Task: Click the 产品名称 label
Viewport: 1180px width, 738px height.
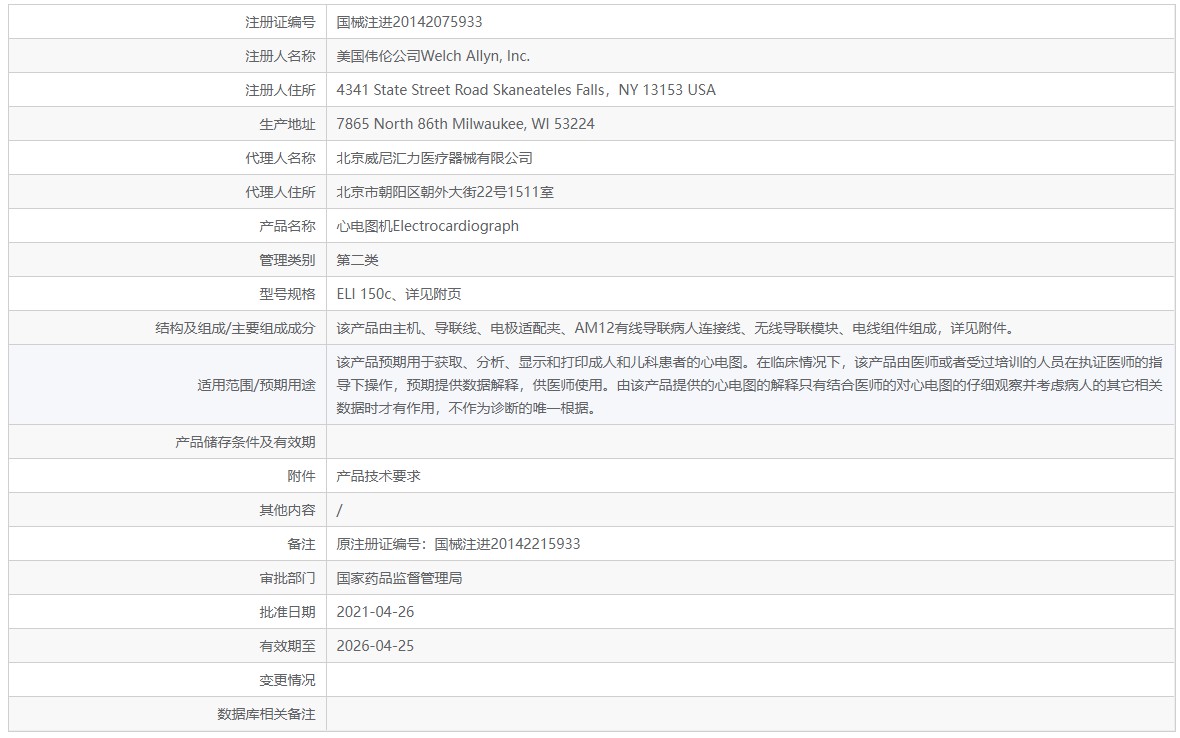Action: 287,226
